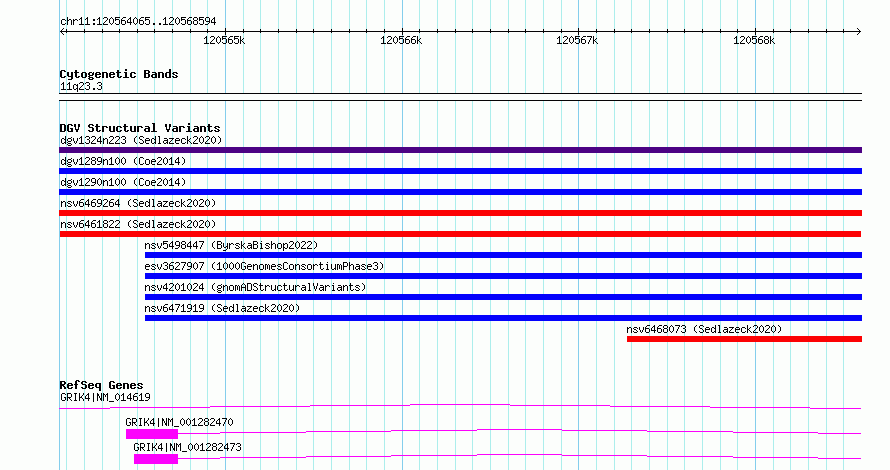The height and width of the screenshot is (470, 890).
Task: Select the magenta exon box of NM_001282473
Action: click(156, 459)
